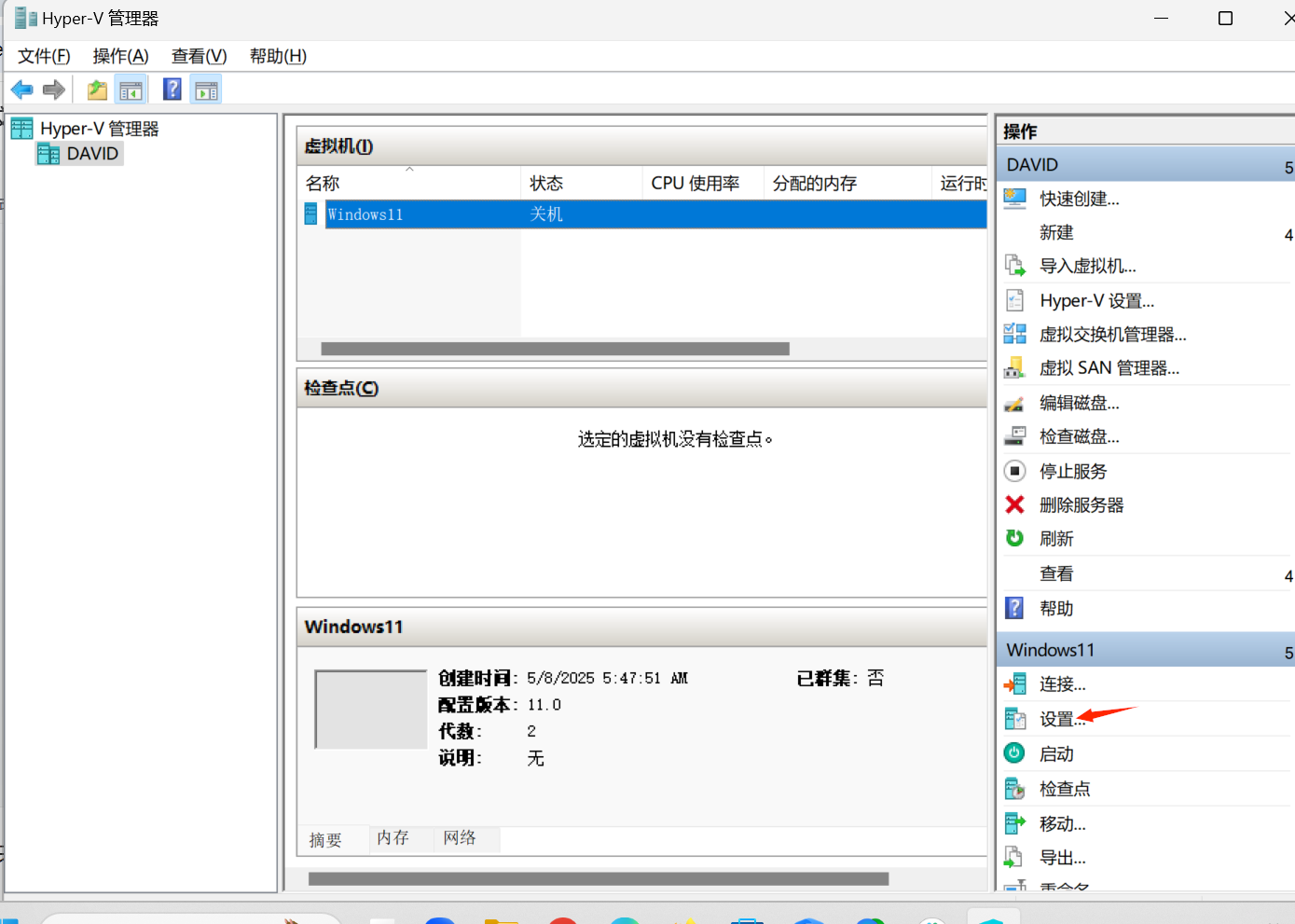Sort by the 名称 column header

point(408,183)
